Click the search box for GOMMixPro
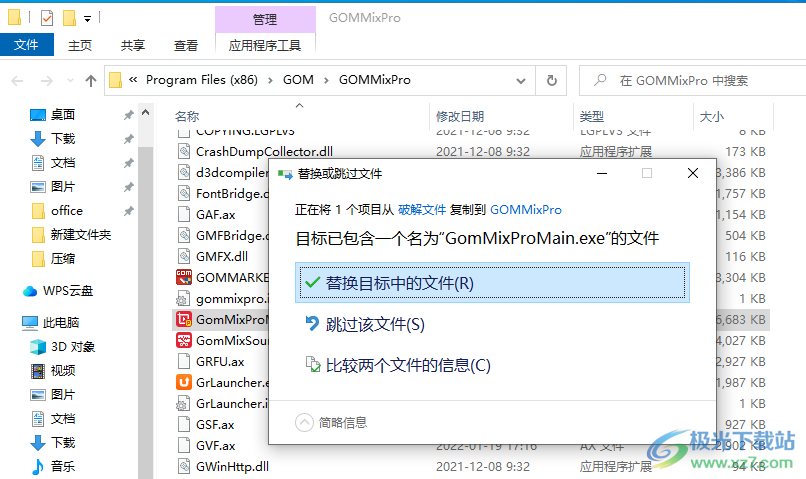This screenshot has width=806, height=479. coord(694,81)
